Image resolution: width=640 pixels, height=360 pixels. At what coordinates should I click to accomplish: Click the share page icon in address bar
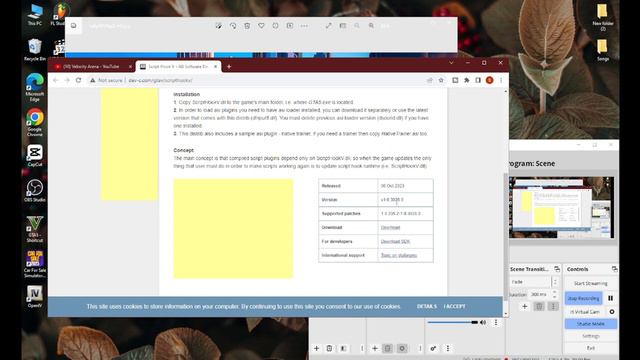point(430,80)
